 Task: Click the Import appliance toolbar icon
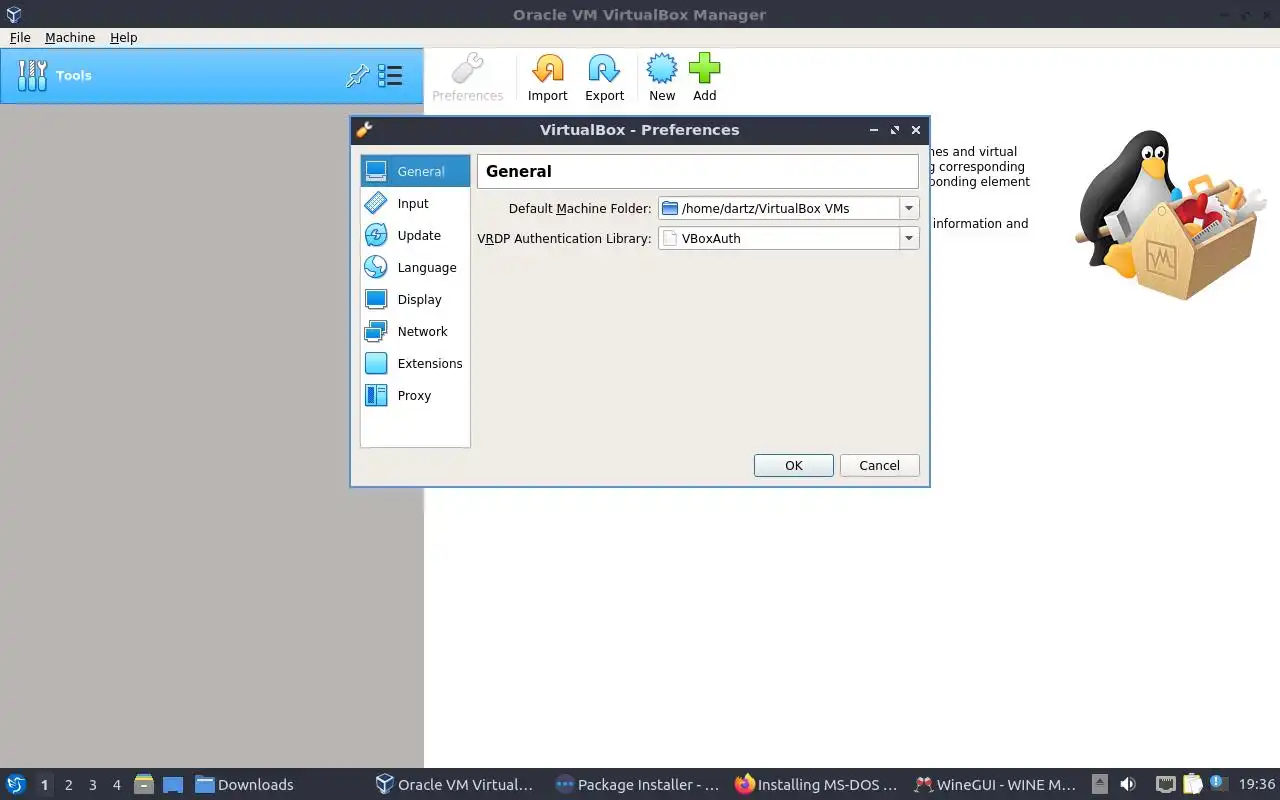[547, 78]
